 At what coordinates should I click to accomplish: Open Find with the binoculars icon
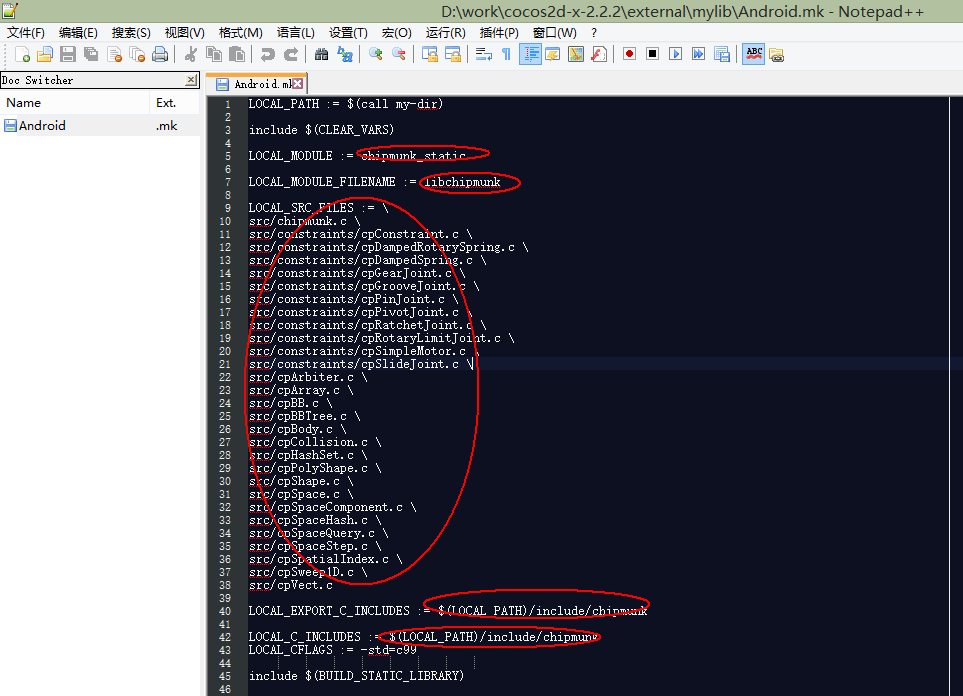pyautogui.click(x=321, y=55)
